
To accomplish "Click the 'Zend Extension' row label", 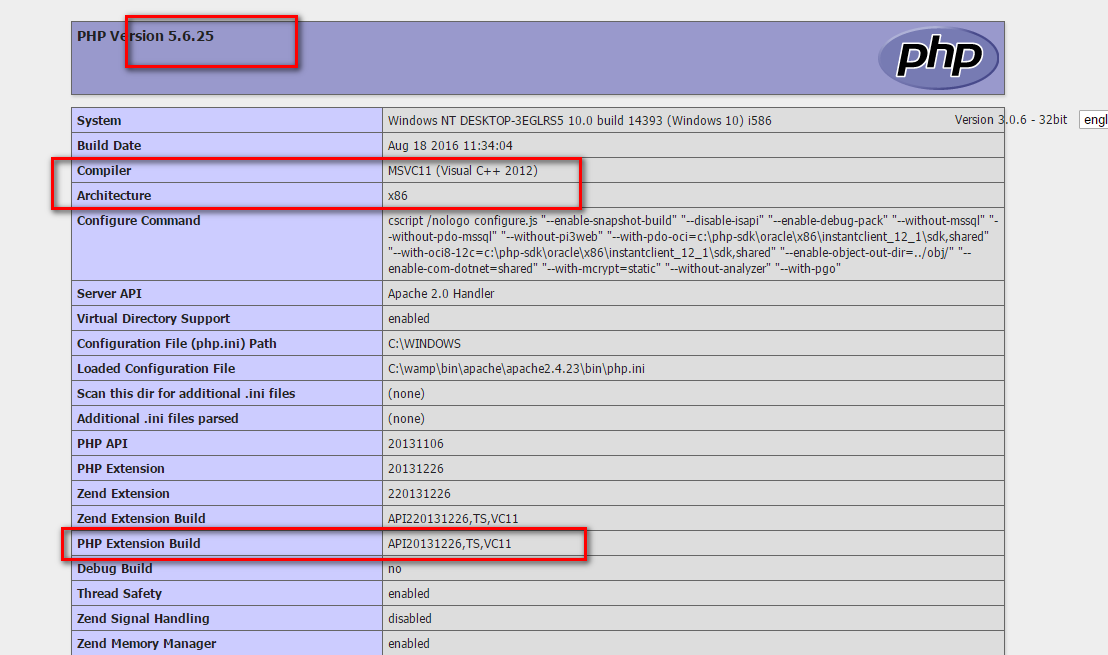I will pyautogui.click(x=123, y=494).
